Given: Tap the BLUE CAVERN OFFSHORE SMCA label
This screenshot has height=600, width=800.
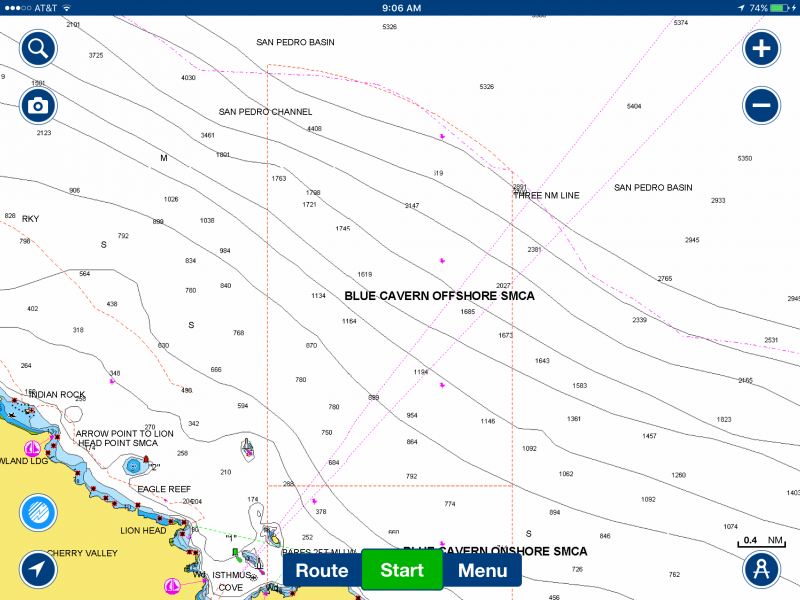Looking at the screenshot, I should click(x=440, y=296).
